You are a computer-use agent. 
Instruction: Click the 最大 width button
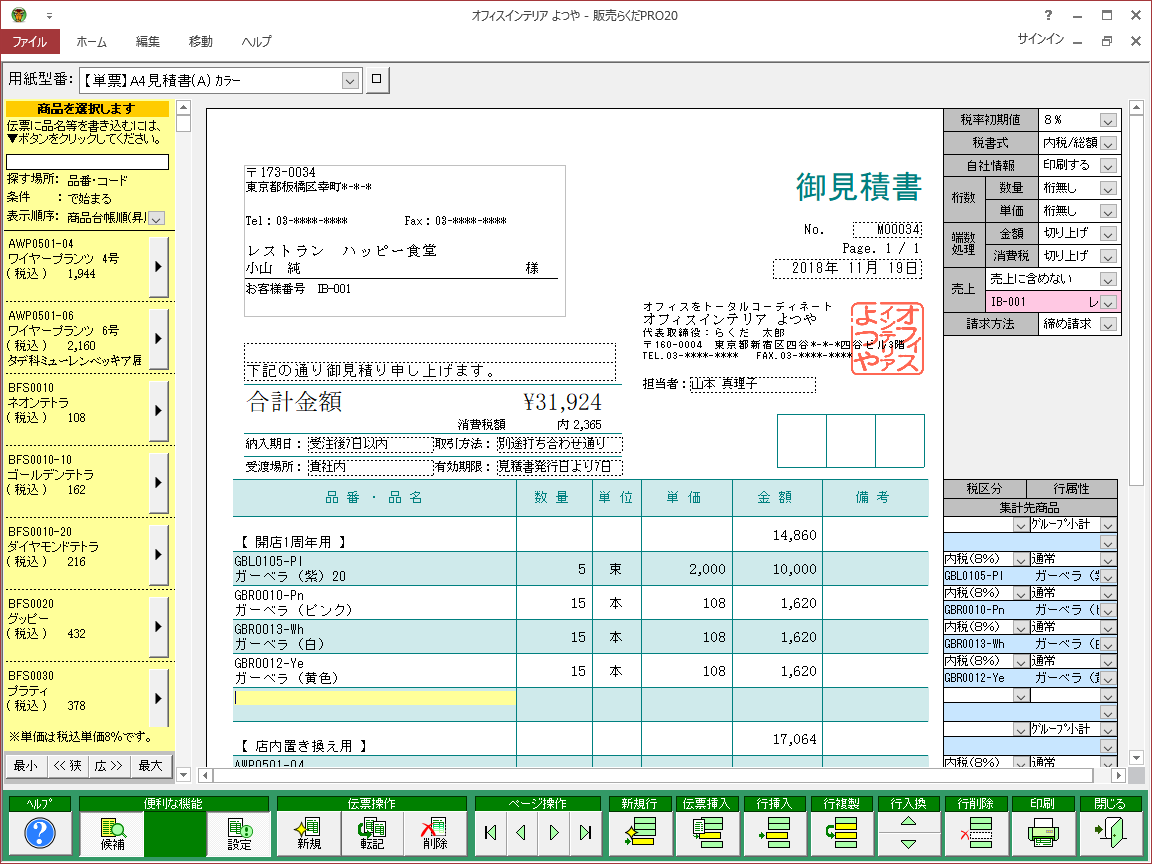point(151,766)
